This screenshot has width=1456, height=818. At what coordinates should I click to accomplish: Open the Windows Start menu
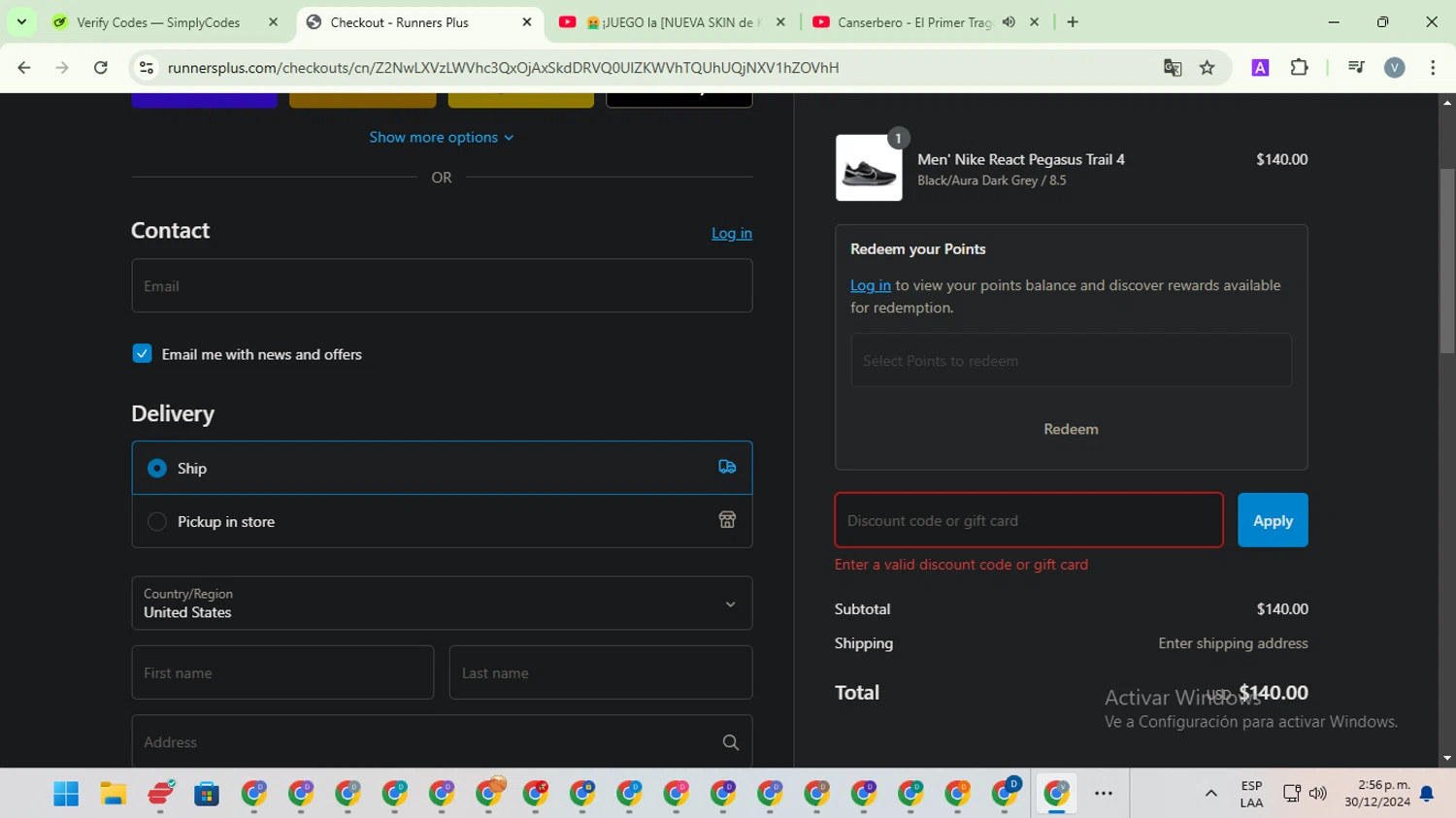(x=66, y=794)
